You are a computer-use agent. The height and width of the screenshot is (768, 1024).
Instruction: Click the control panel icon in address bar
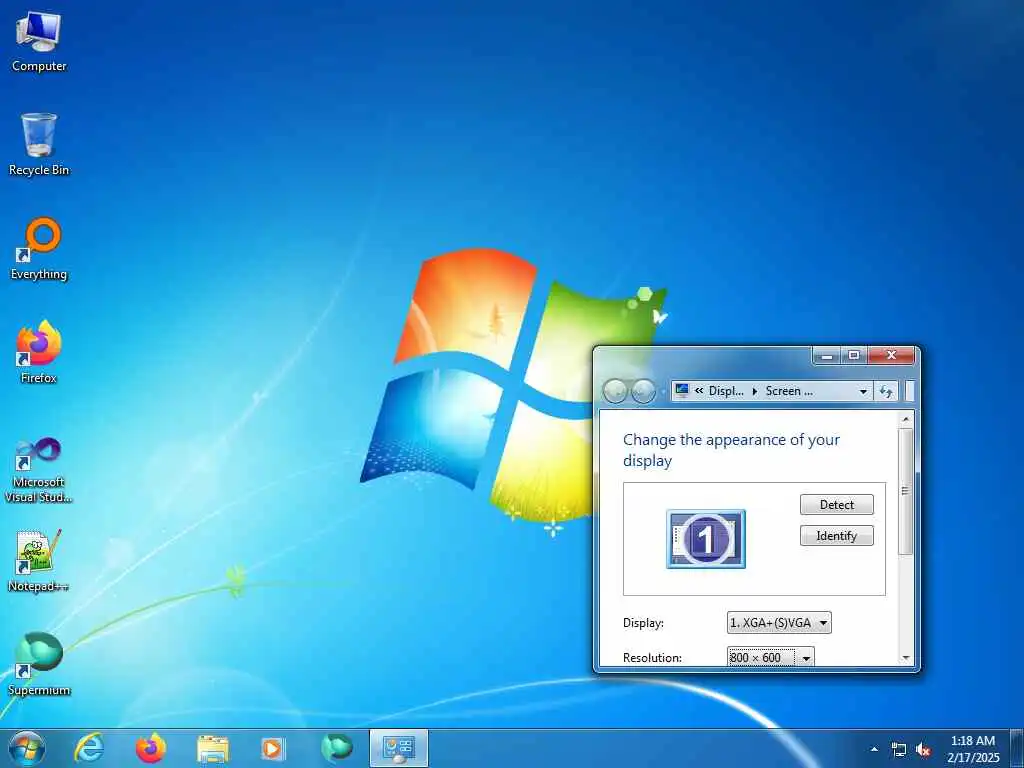pyautogui.click(x=682, y=391)
